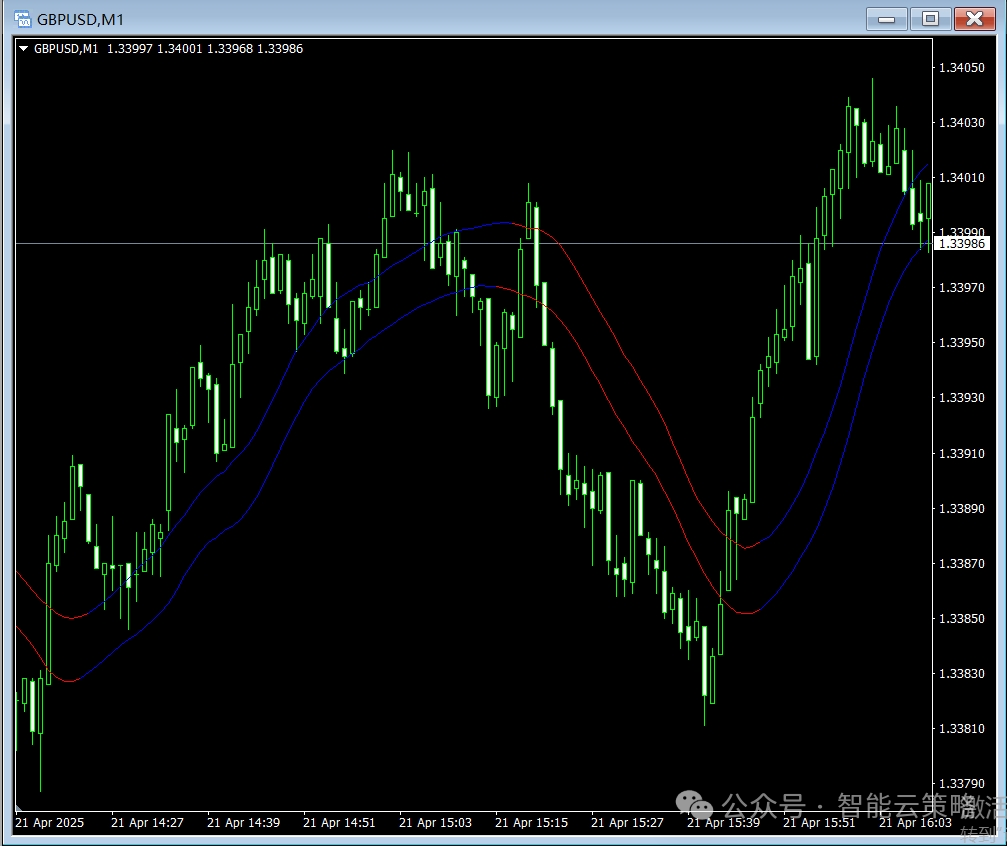Click the 1.33930 price scale label
The width and height of the screenshot is (1007, 846).
[x=961, y=398]
